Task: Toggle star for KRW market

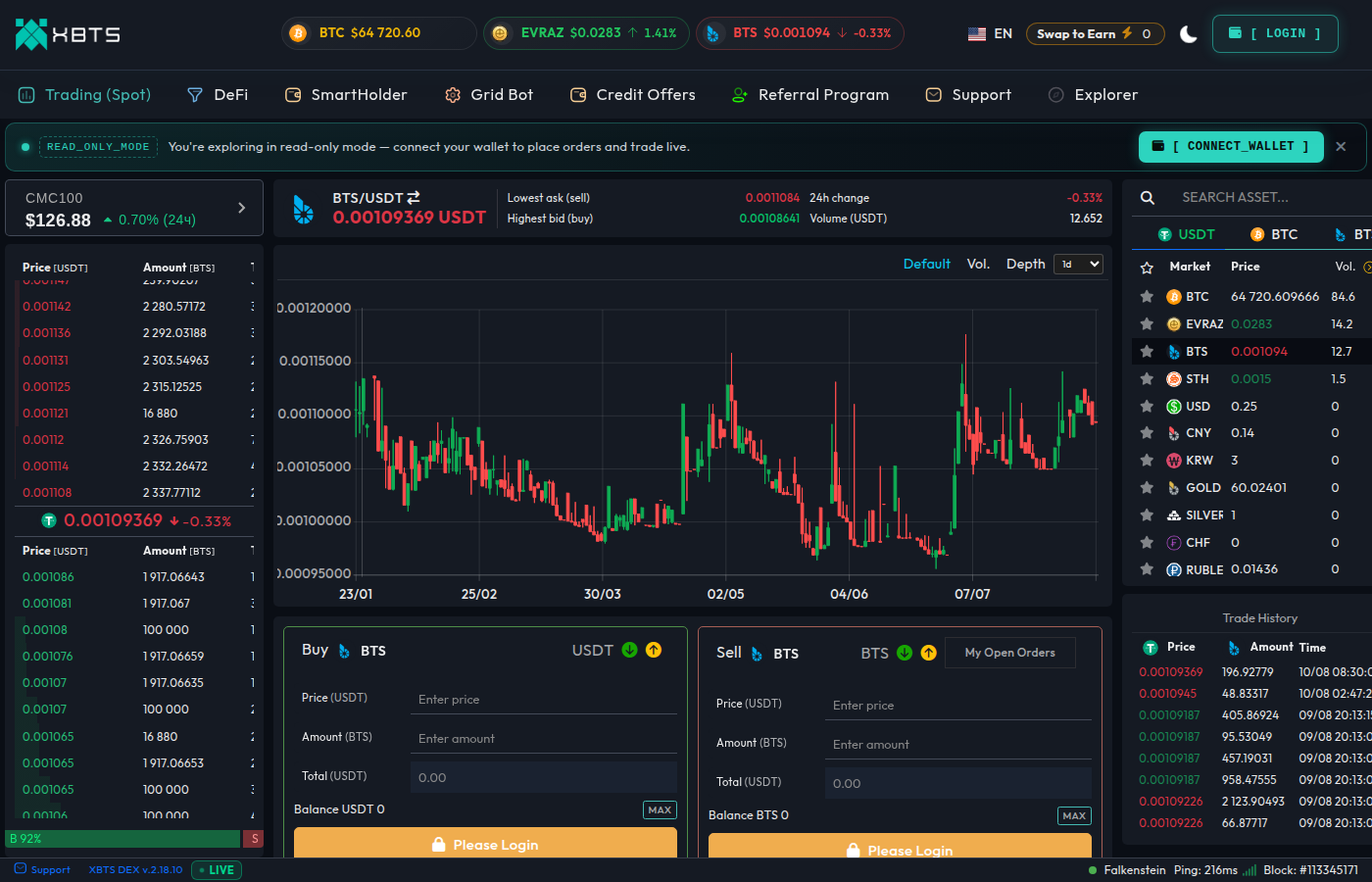Action: click(x=1147, y=460)
